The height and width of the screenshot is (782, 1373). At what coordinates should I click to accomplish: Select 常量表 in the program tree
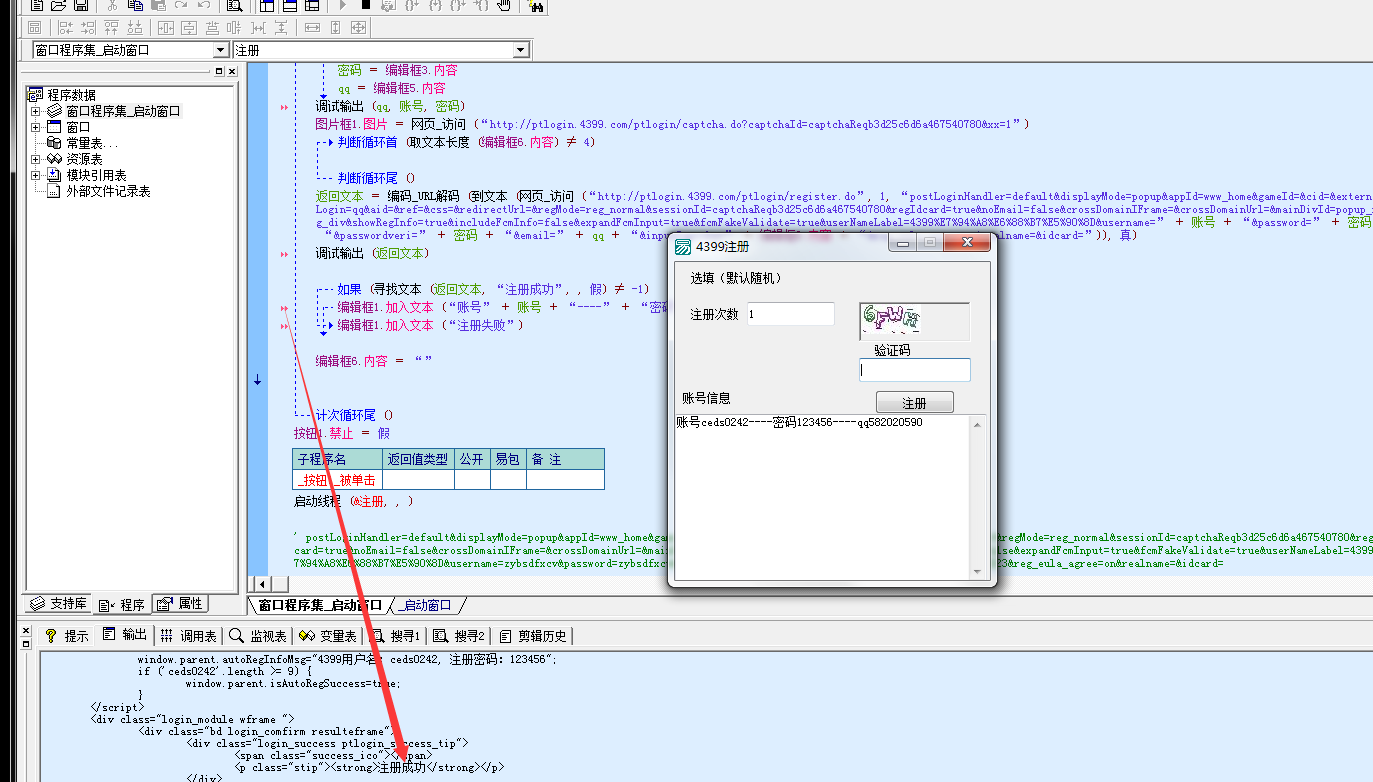[92, 143]
